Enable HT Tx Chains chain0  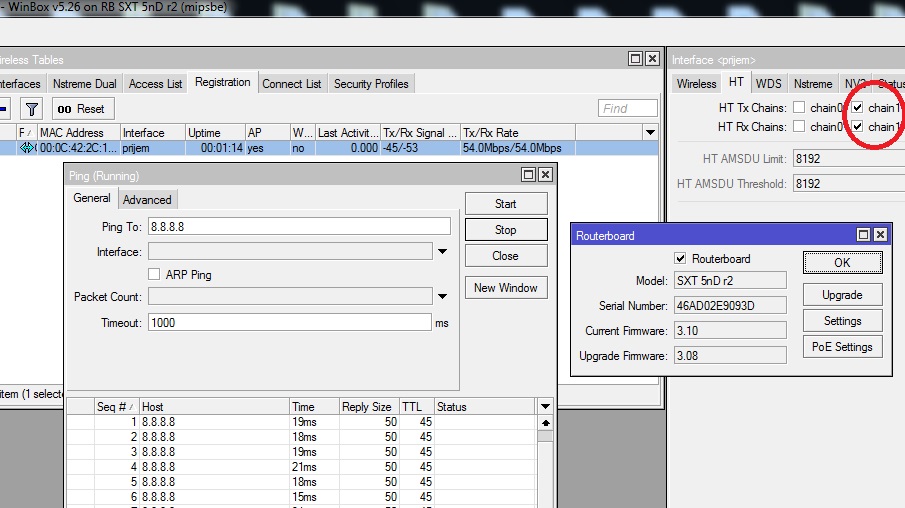799,107
